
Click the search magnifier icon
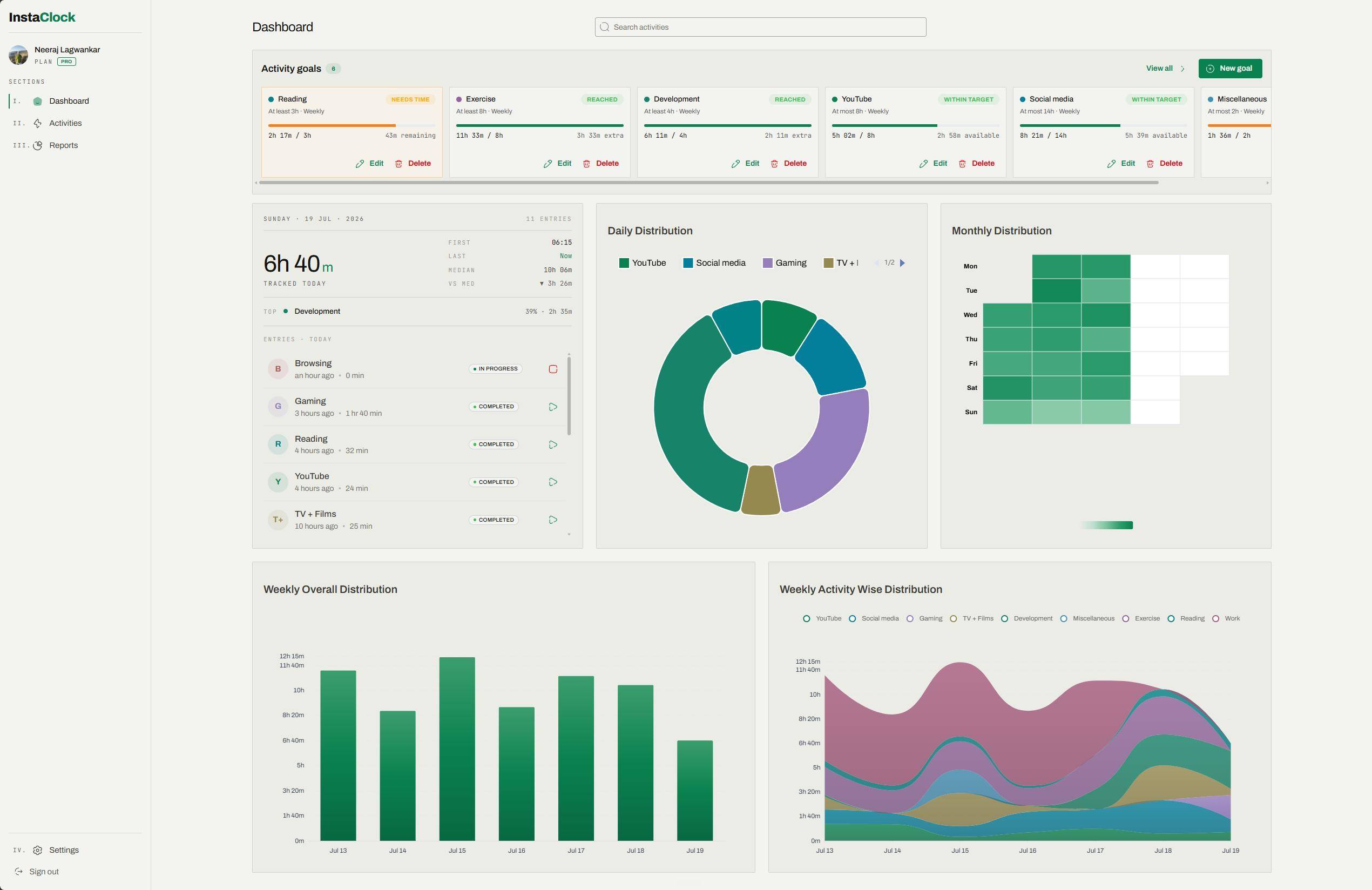tap(604, 27)
